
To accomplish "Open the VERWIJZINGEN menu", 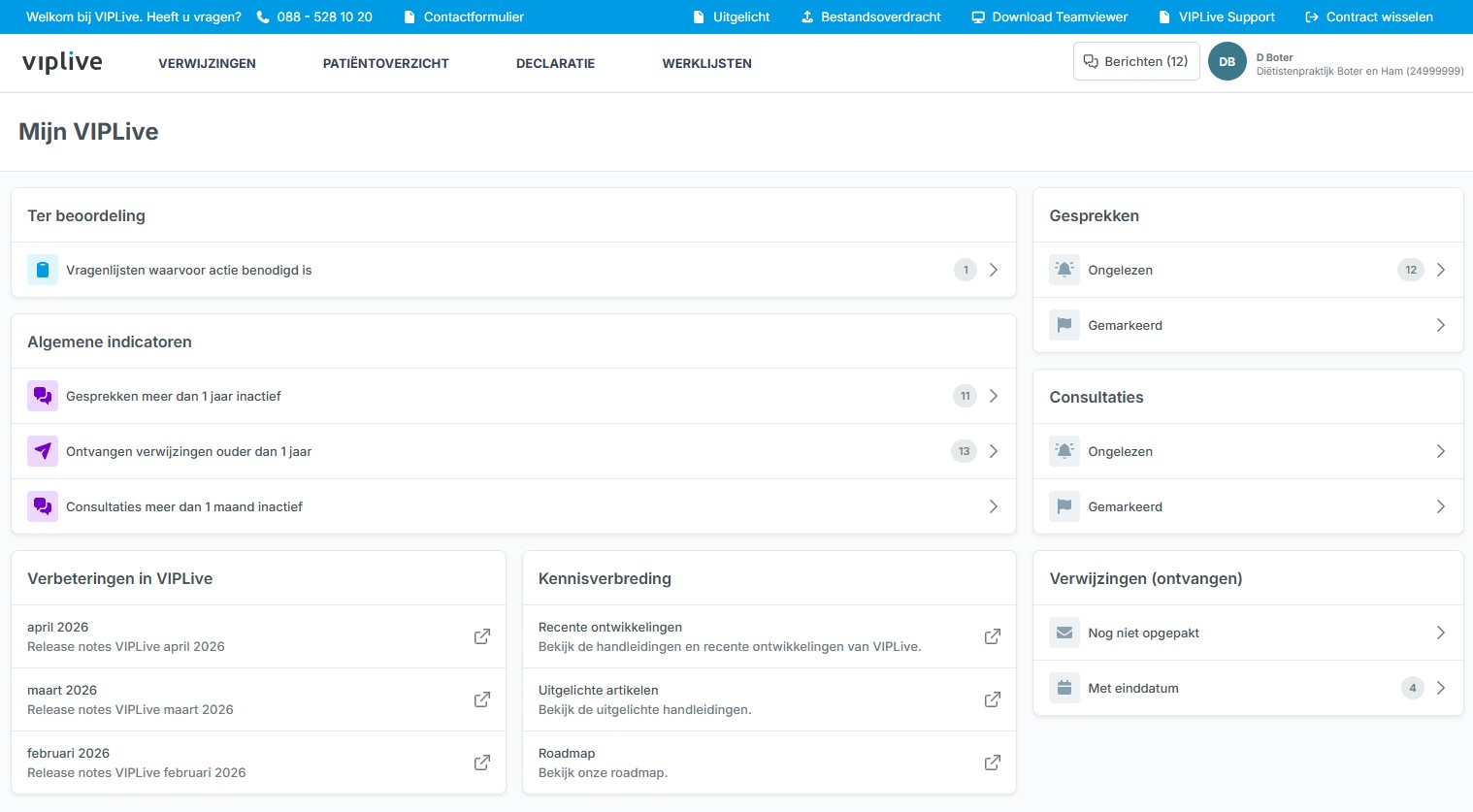I will [208, 63].
